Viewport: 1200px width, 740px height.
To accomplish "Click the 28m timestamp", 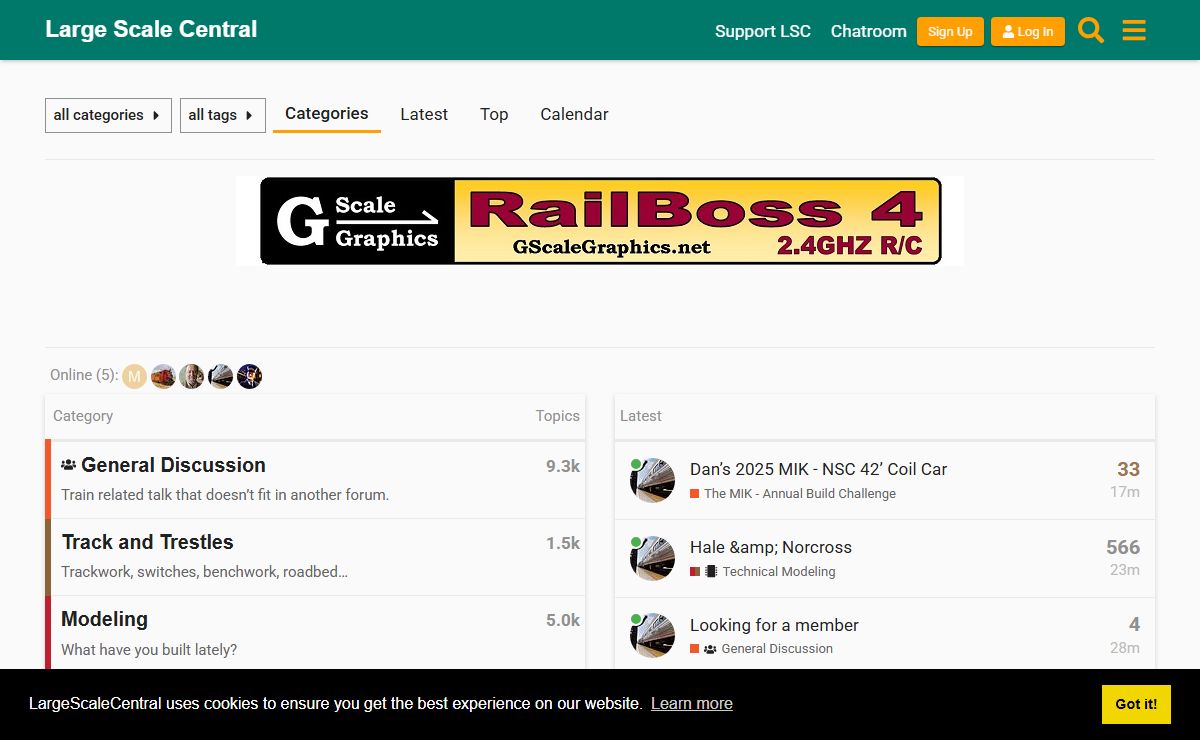I will pos(1125,648).
